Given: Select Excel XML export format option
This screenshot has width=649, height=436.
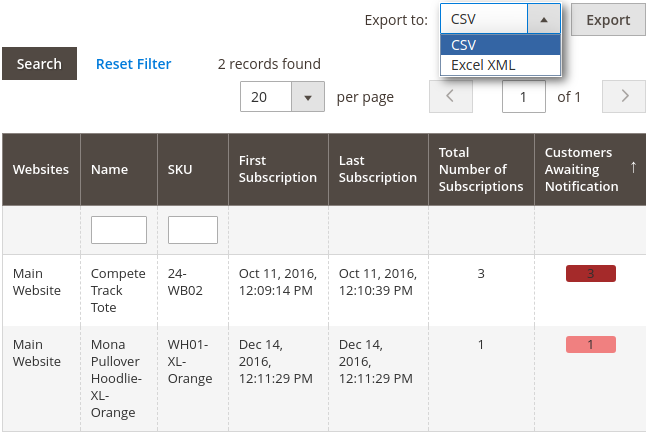Looking at the screenshot, I should [x=500, y=65].
